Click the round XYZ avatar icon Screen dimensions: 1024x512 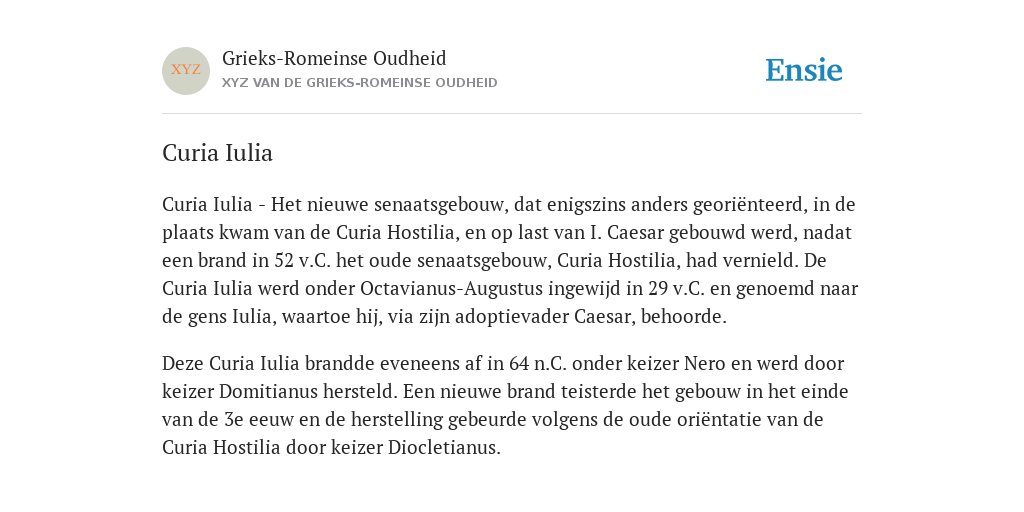186,71
